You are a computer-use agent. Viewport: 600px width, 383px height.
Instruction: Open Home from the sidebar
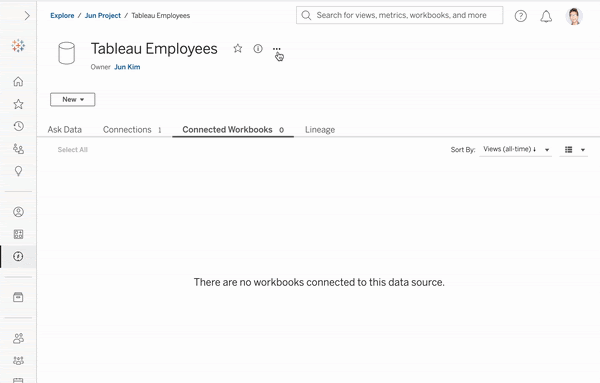[18, 81]
